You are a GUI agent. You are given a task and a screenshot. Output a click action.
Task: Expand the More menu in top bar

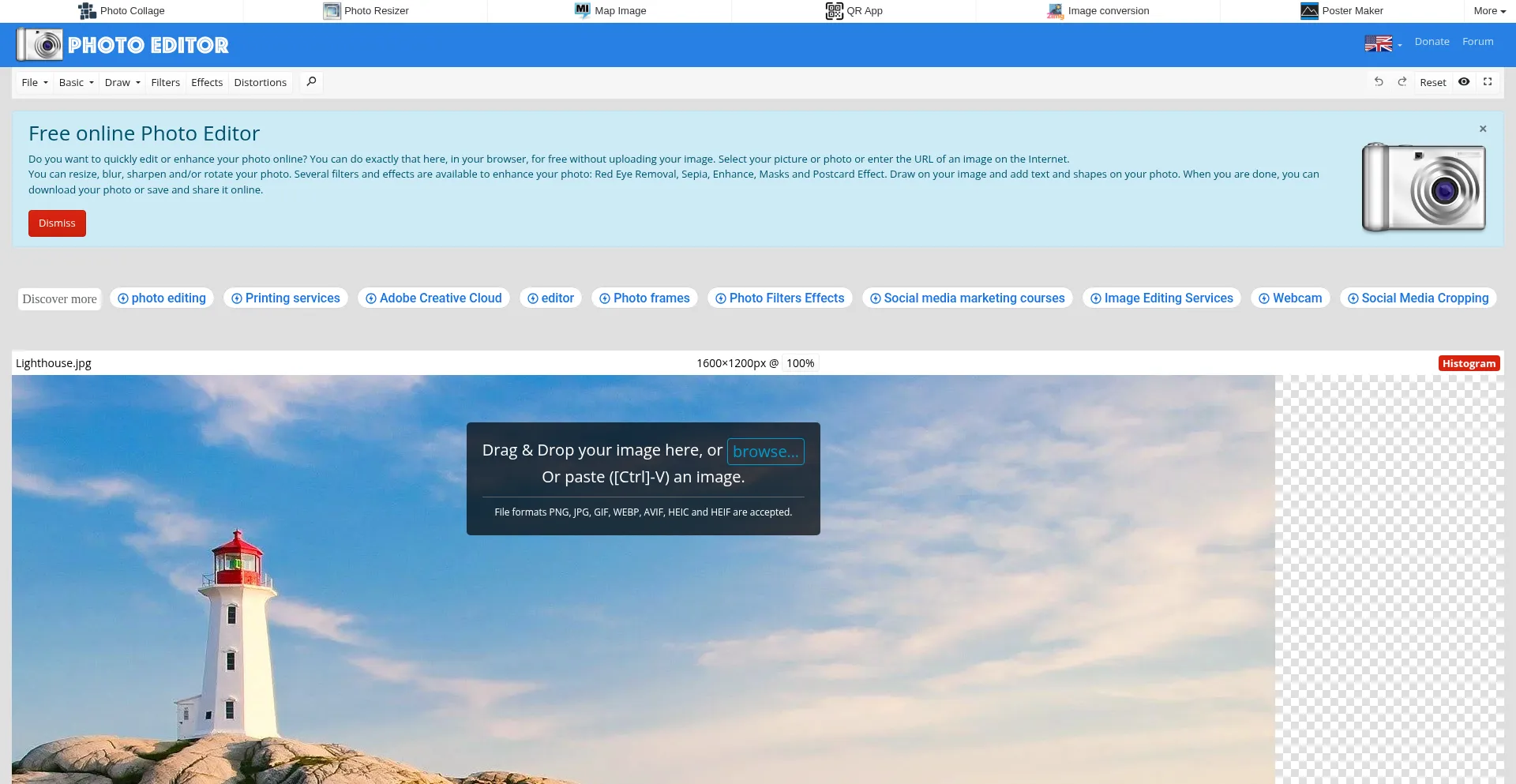click(x=1489, y=11)
